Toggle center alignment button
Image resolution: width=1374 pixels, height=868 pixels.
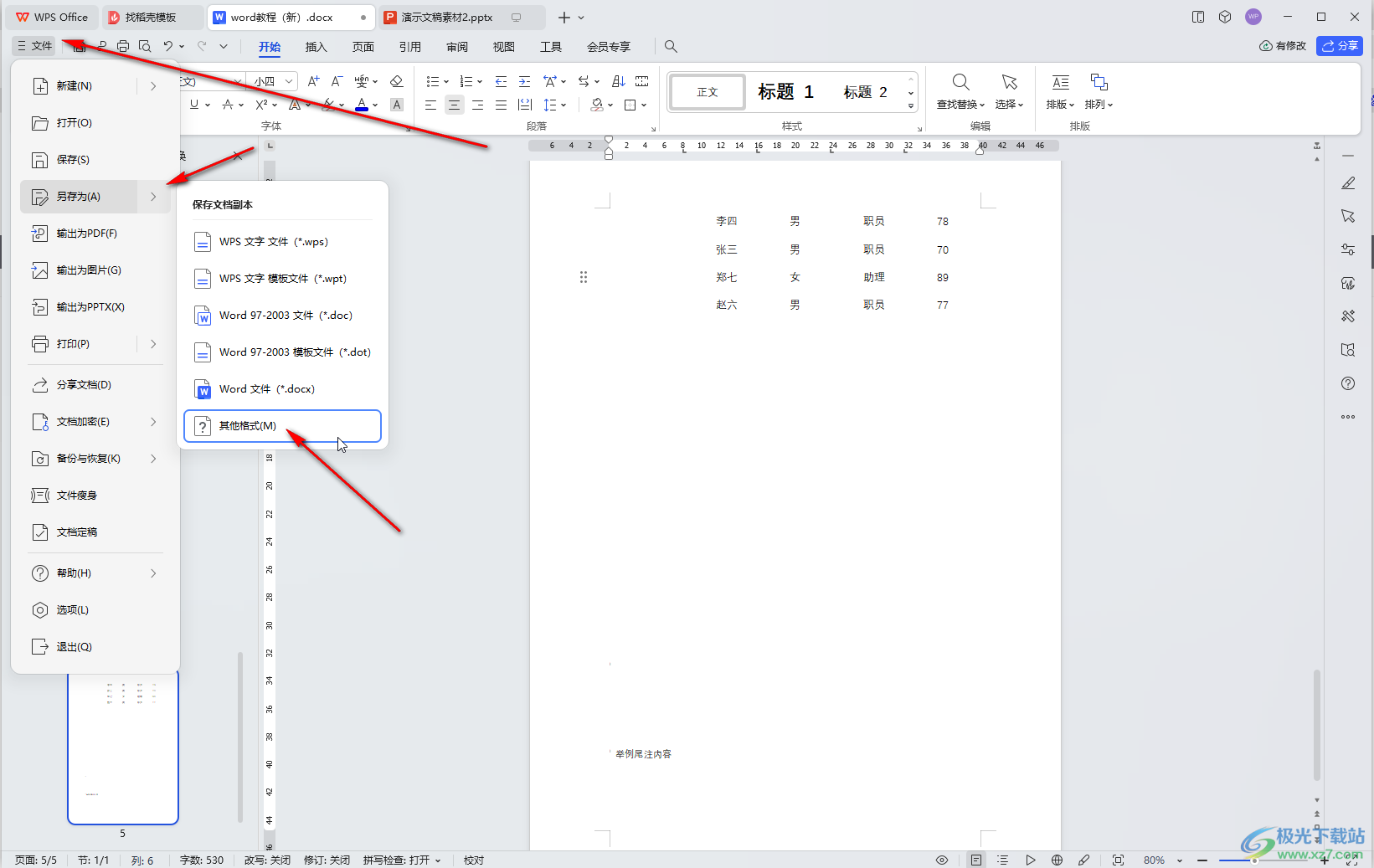coord(454,105)
